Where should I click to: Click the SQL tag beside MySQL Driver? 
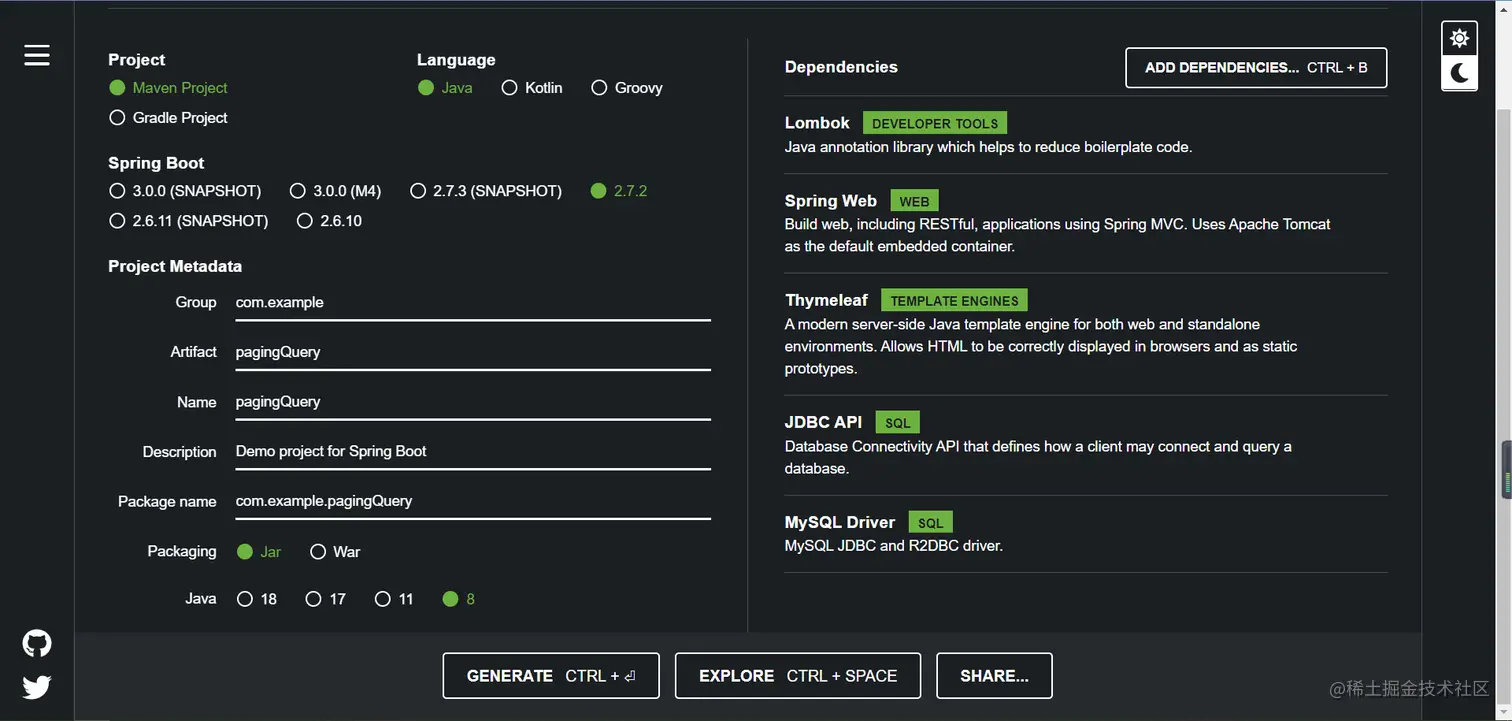pyautogui.click(x=930, y=522)
